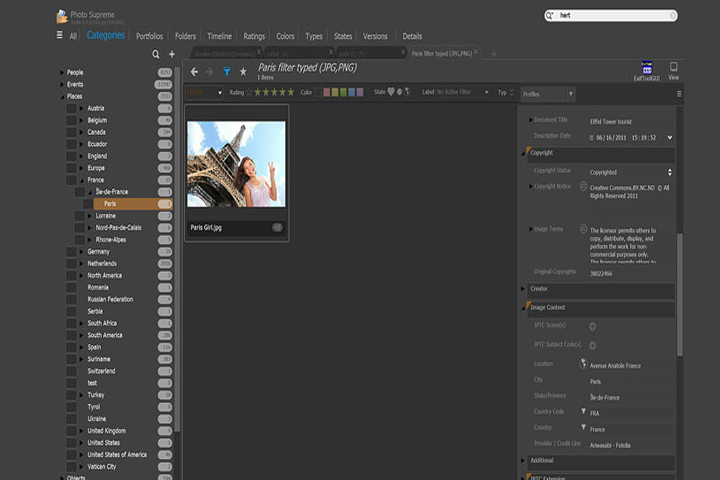The height and width of the screenshot is (480, 720).
Task: Click the favorite star icon beside the title
Action: click(243, 72)
